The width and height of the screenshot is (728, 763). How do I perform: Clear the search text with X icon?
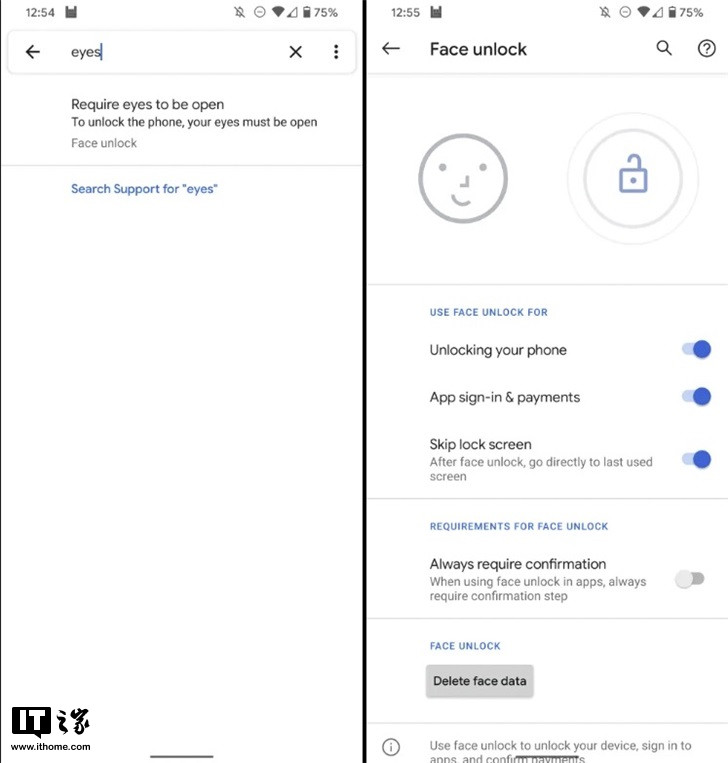pos(295,52)
